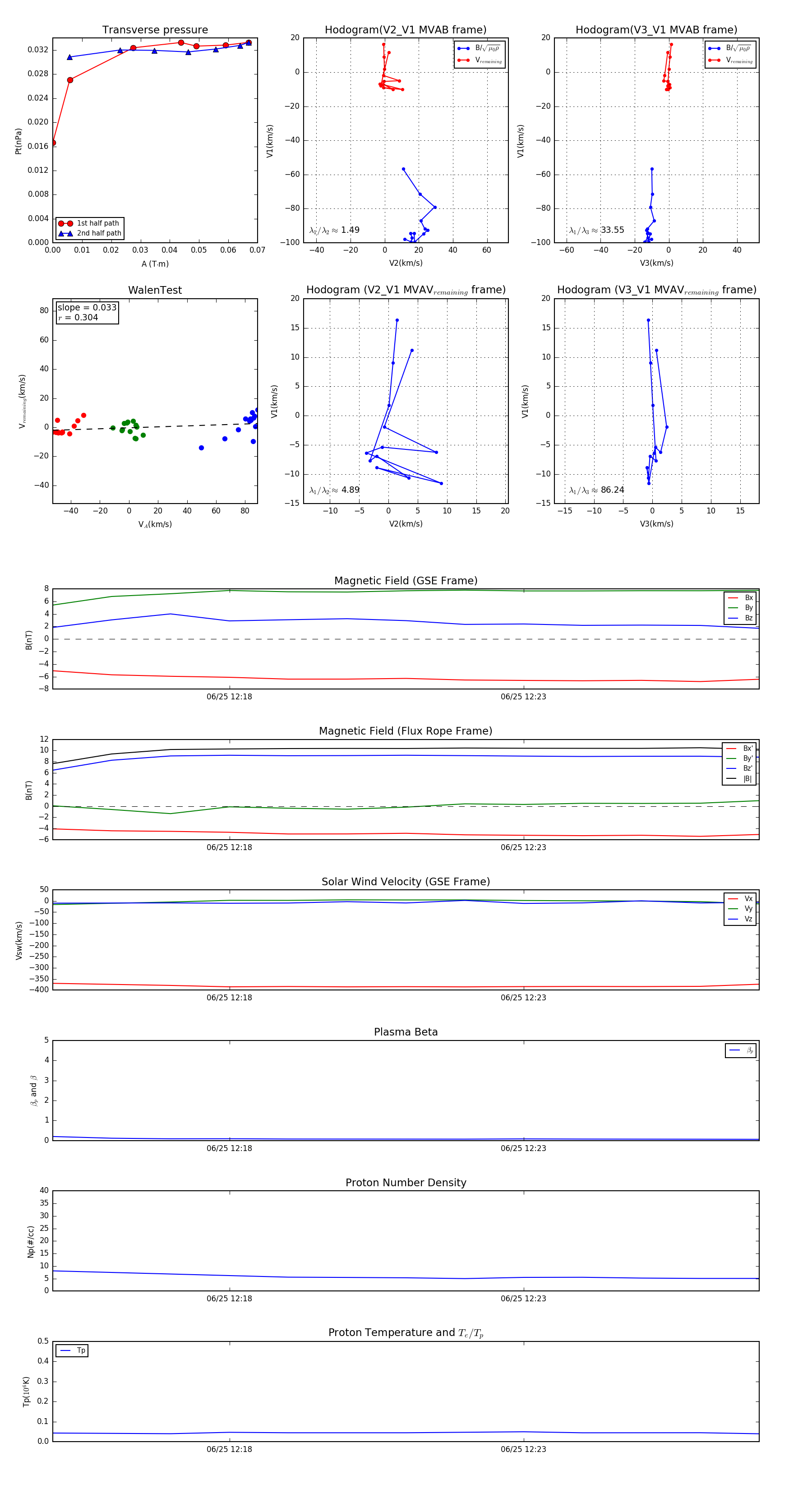Click the "B/√μ0ρ" legend entry in V3_V1 MVAB hodogram

(730, 48)
